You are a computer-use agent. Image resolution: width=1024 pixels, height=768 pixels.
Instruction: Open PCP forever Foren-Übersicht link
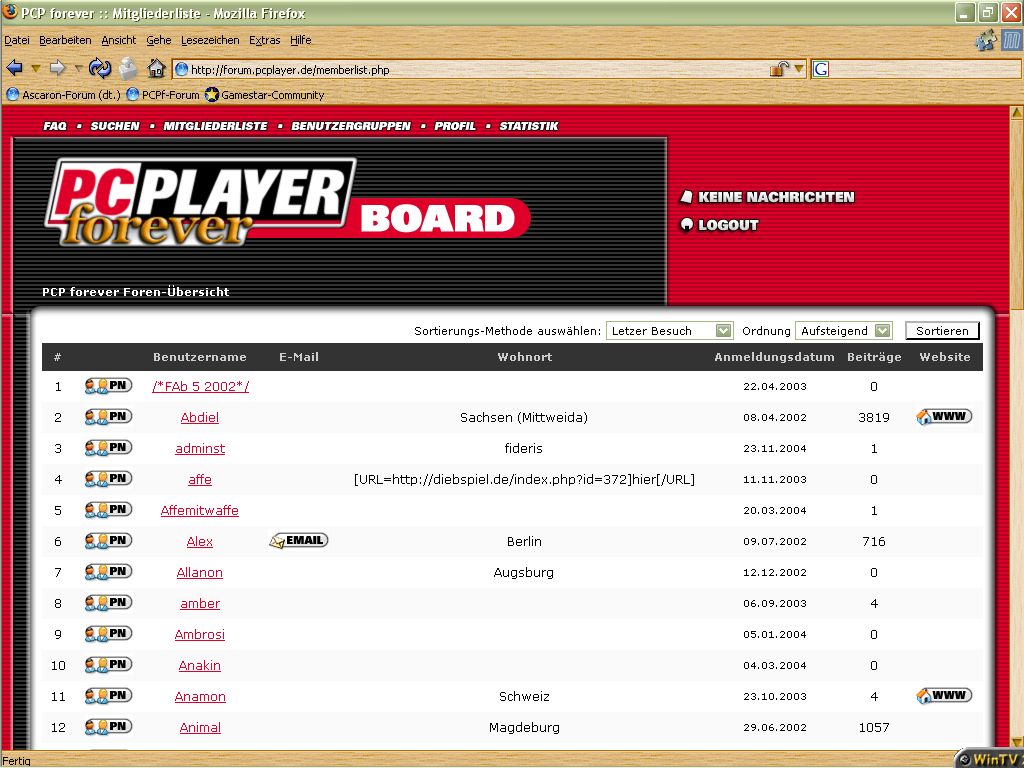136,292
